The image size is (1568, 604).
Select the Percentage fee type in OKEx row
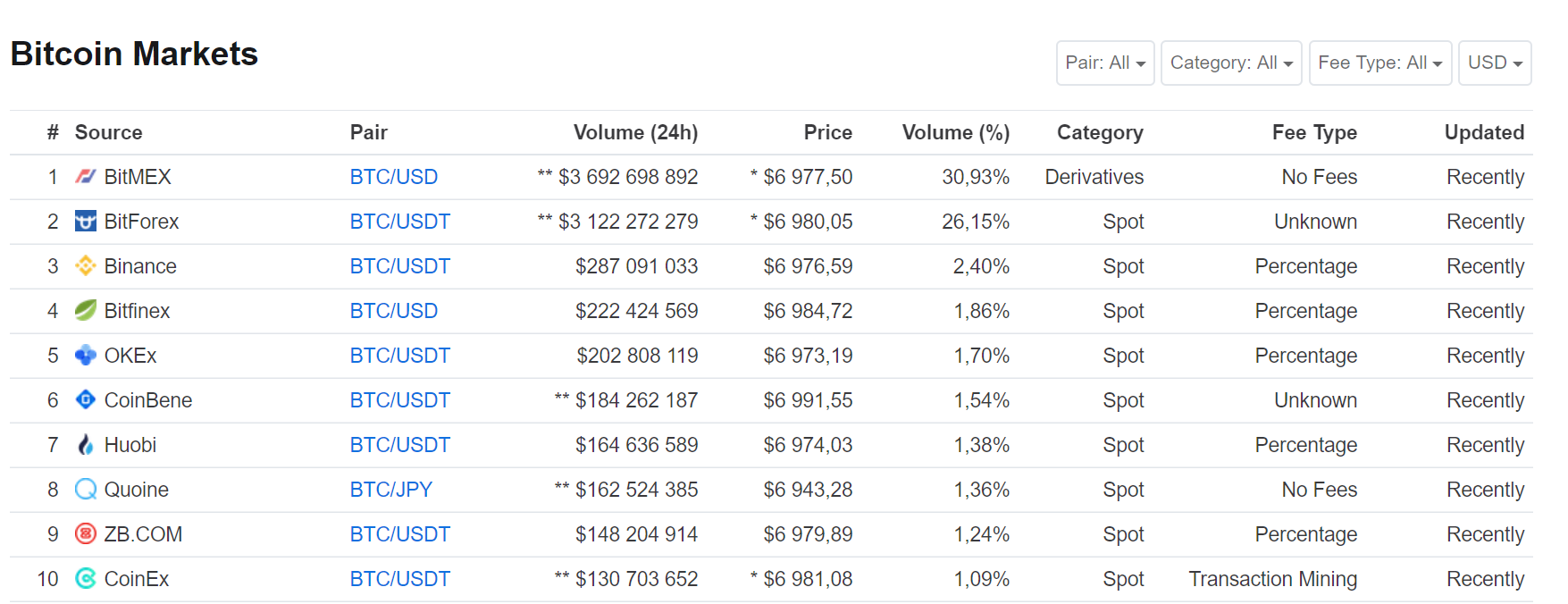tap(1306, 356)
